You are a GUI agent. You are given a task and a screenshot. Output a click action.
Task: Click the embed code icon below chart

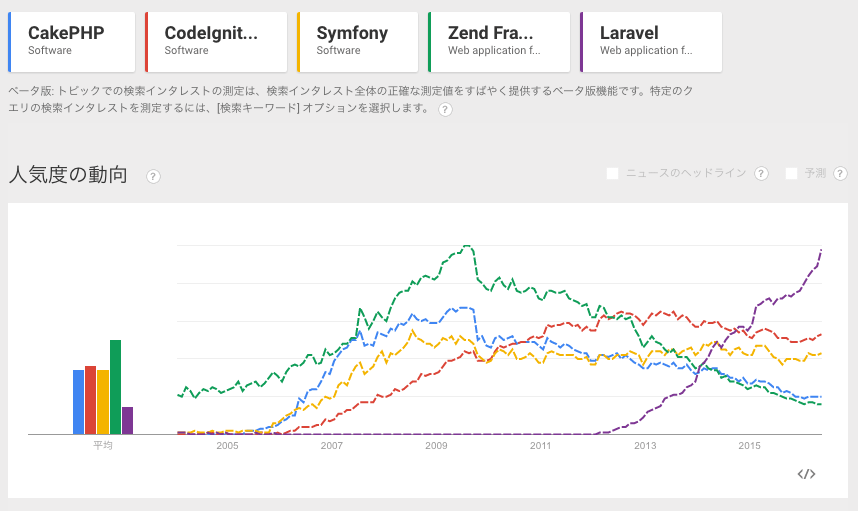[806, 473]
